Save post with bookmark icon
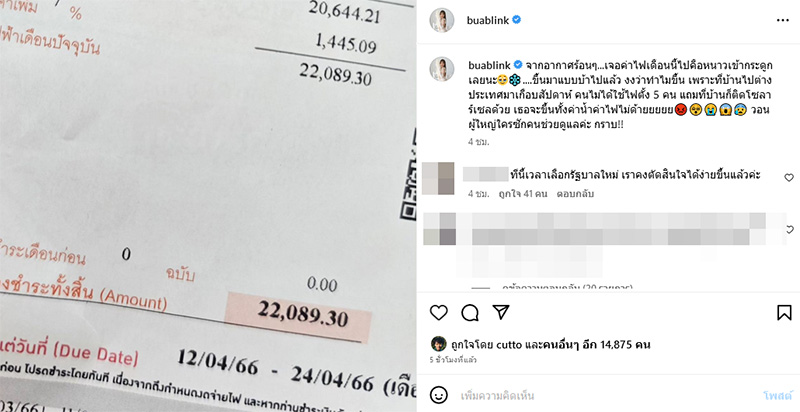Image resolution: width=800 pixels, height=412 pixels. [x=784, y=312]
